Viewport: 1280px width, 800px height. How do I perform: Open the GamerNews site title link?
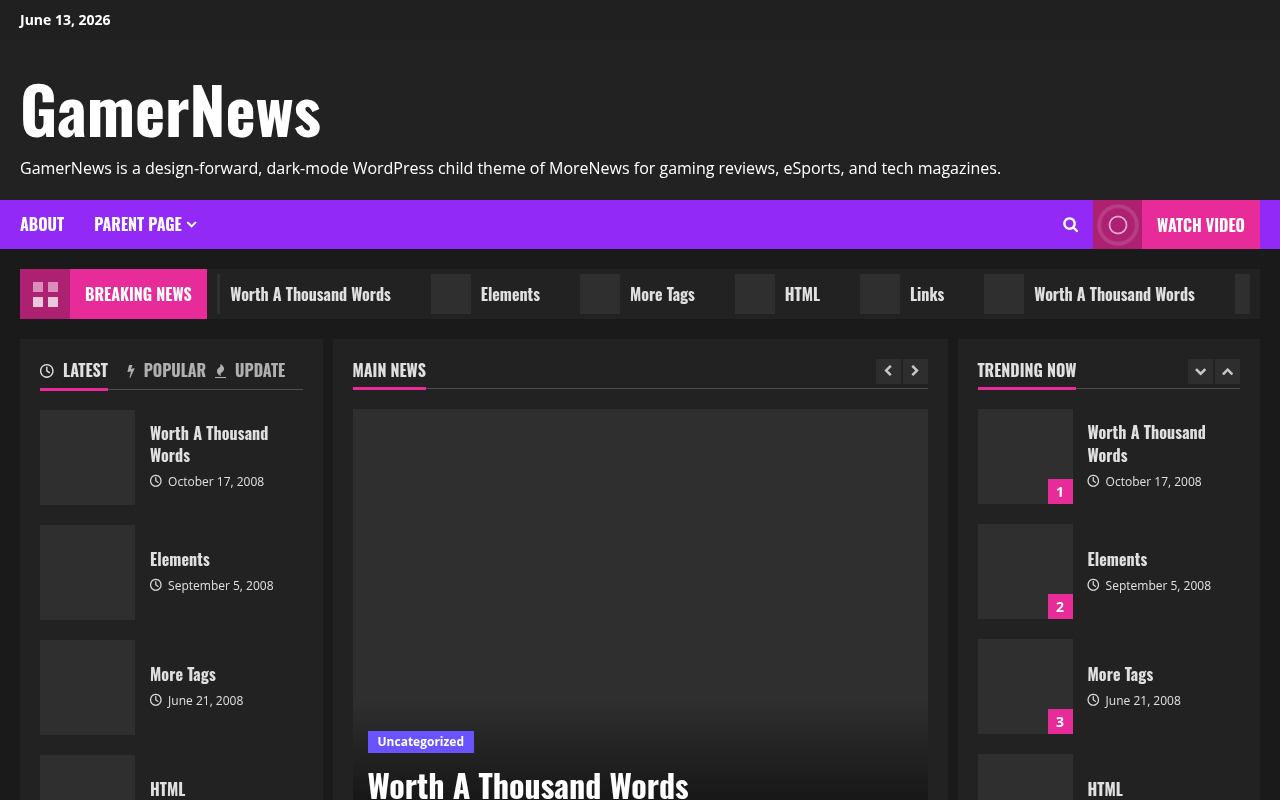171,109
